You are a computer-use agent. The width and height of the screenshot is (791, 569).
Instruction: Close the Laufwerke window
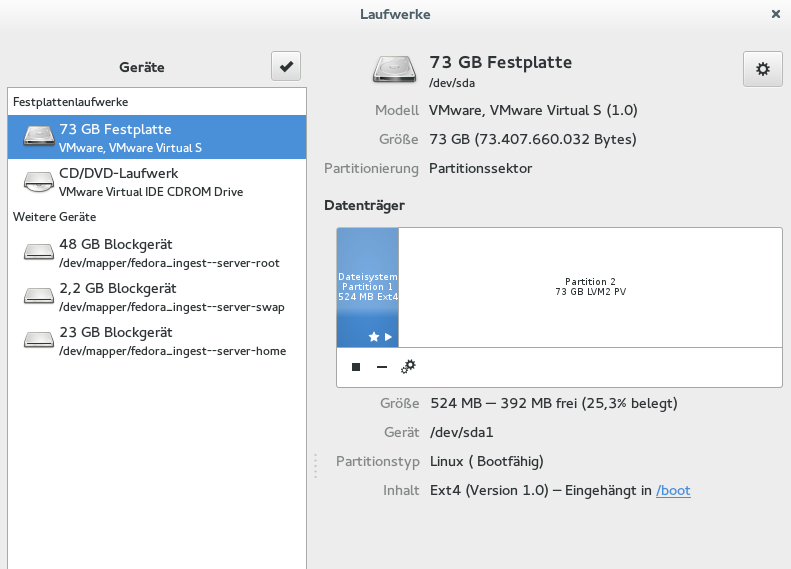tap(776, 15)
